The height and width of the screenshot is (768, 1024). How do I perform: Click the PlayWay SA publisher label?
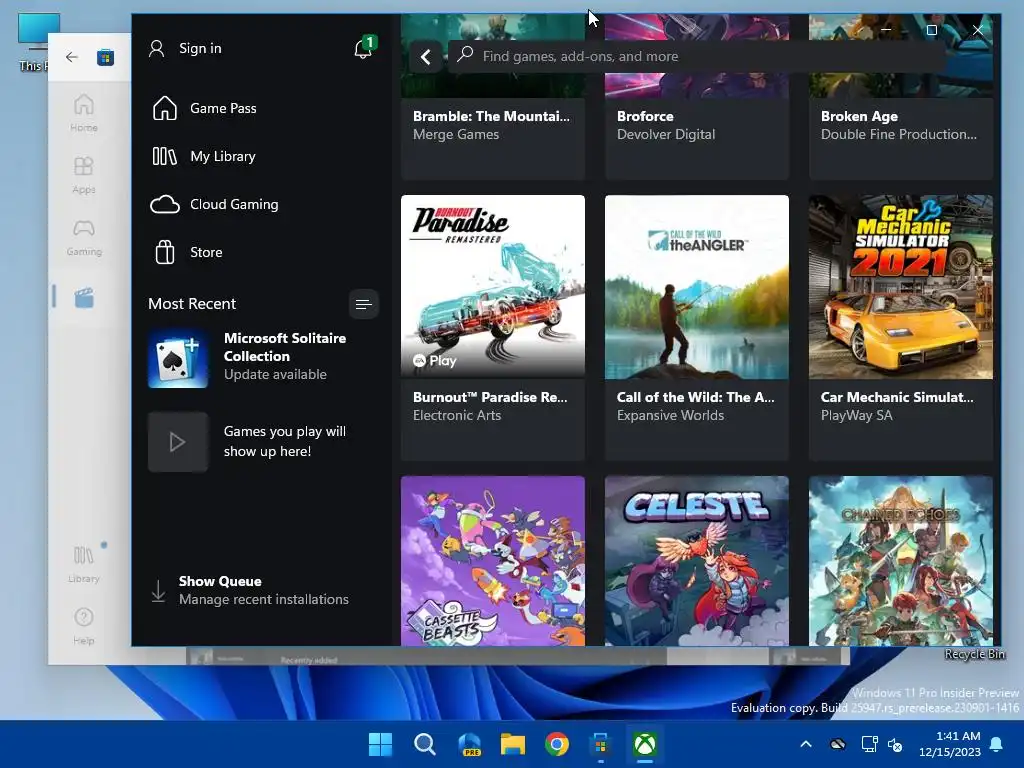tap(856, 415)
